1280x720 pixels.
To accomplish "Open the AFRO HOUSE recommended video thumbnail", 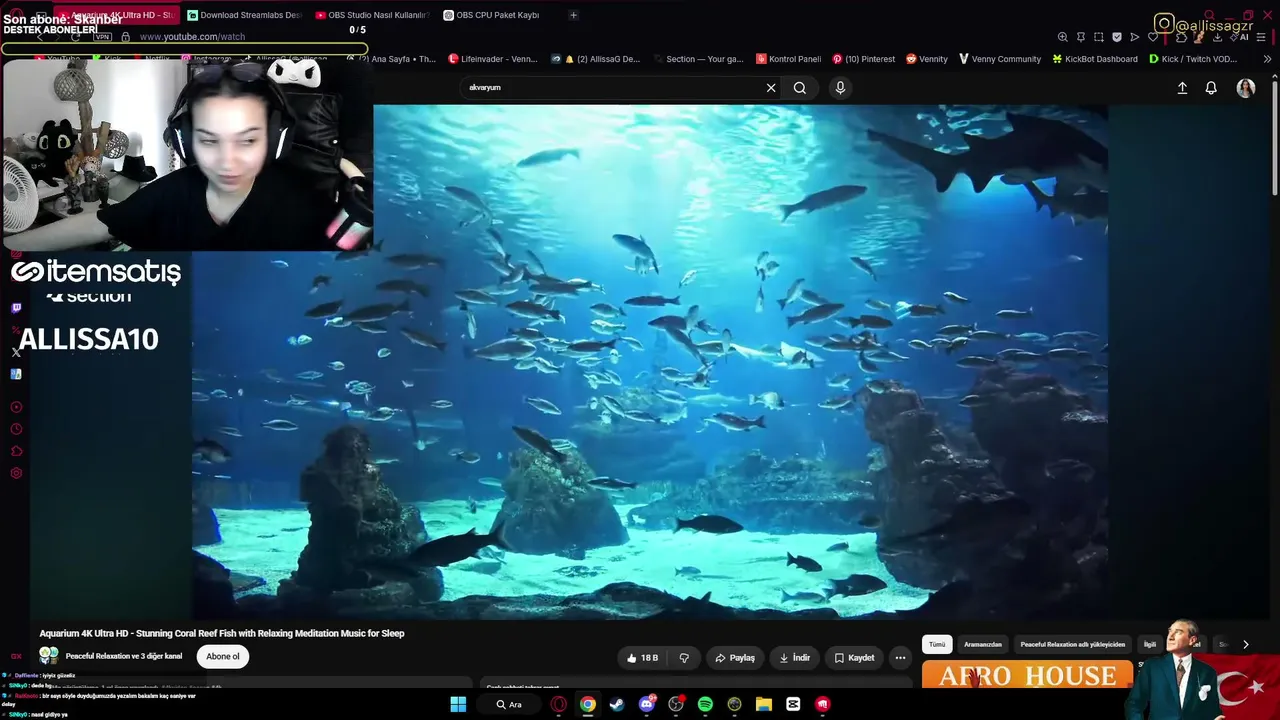I will point(1028,676).
